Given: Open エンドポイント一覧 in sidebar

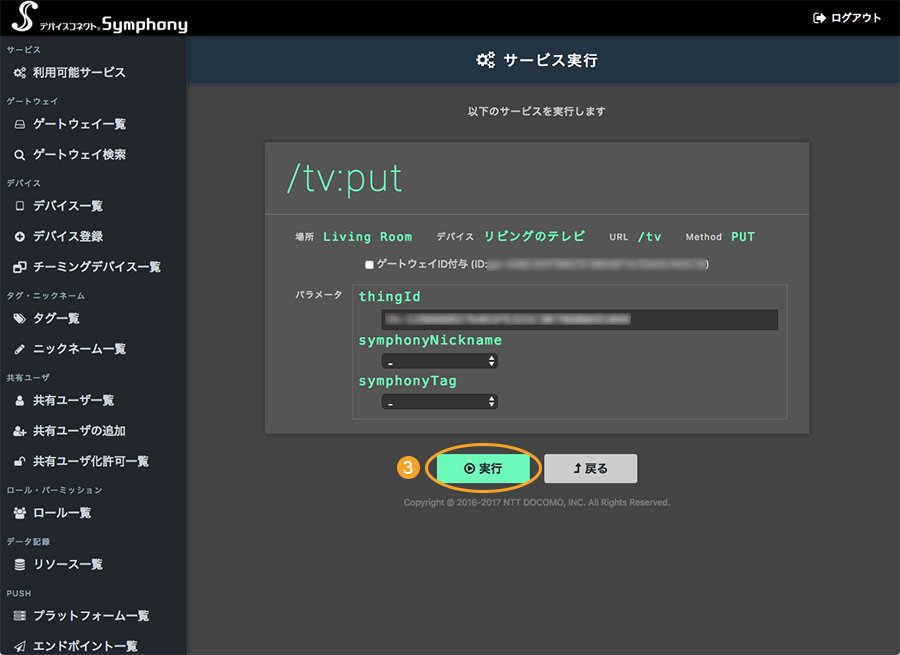Looking at the screenshot, I should pos(85,646).
